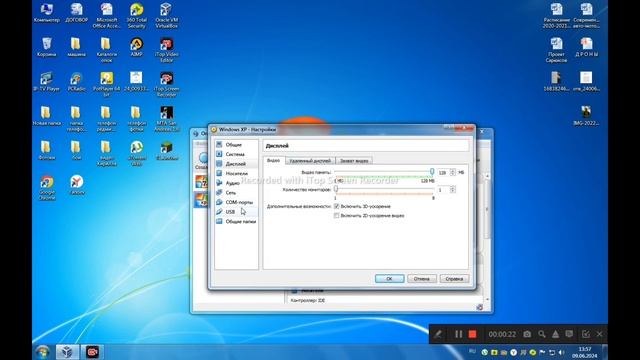The height and width of the screenshot is (360, 640).
Task: Increase video memory with stepper arrows
Action: coord(453,171)
